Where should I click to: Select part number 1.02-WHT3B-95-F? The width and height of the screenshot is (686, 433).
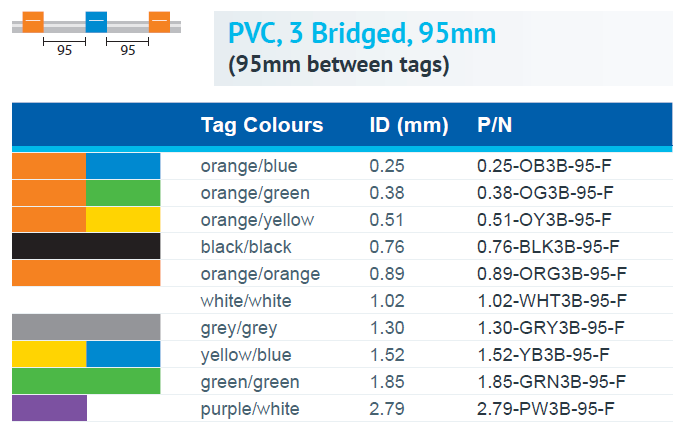click(552, 301)
